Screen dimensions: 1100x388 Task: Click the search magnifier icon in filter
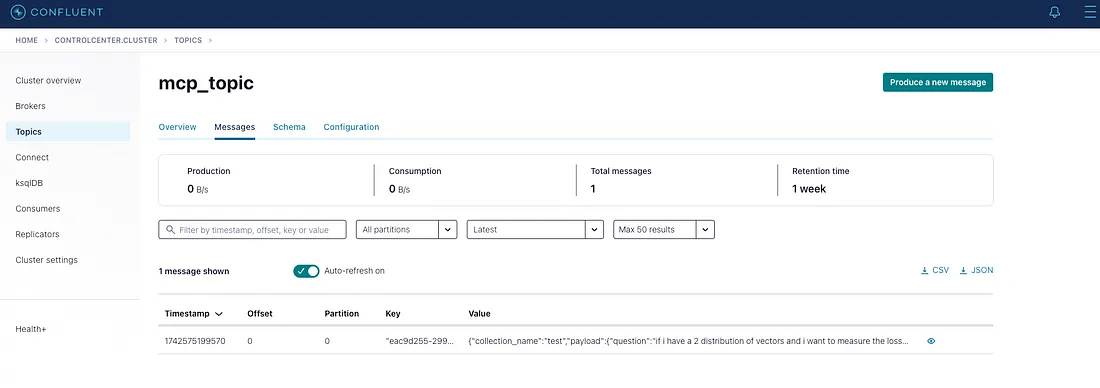pyautogui.click(x=170, y=229)
